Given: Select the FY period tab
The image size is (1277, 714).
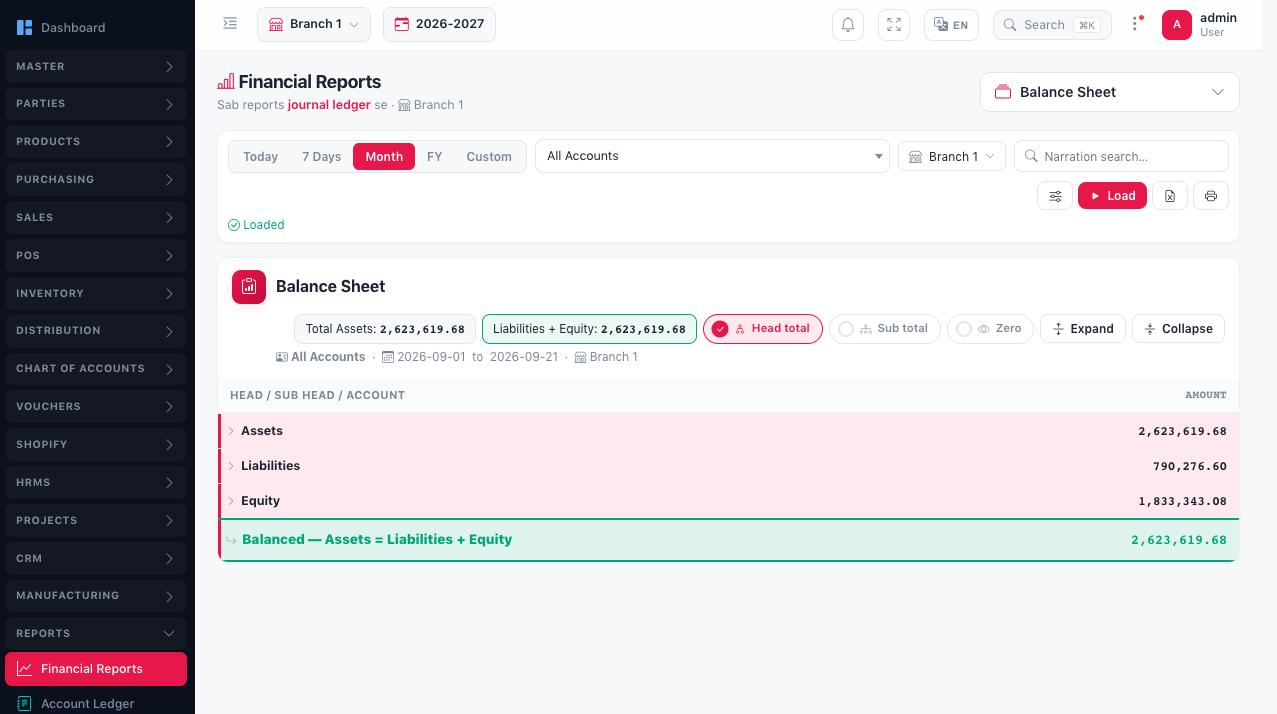Looking at the screenshot, I should [x=434, y=157].
